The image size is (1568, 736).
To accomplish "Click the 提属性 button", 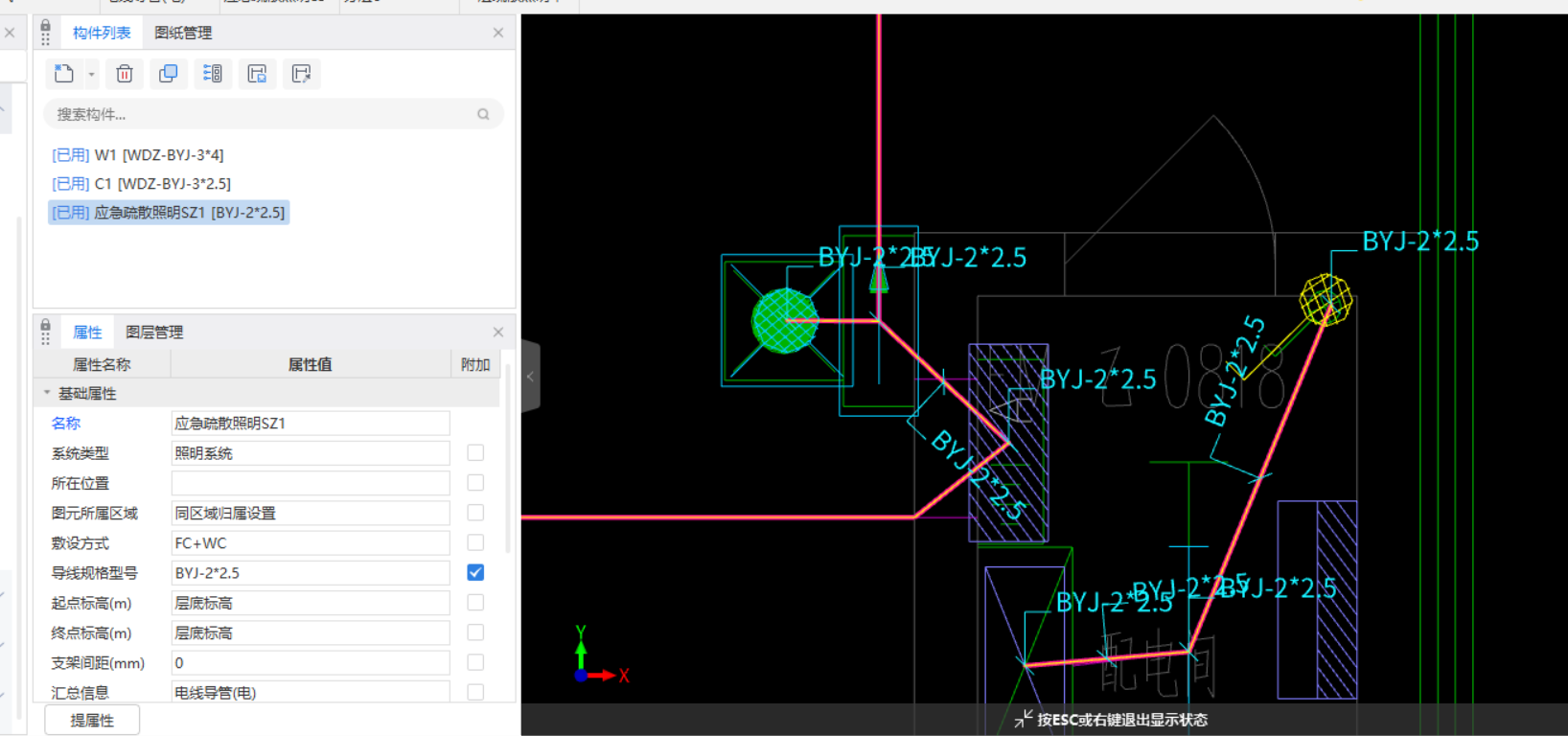I will pyautogui.click(x=92, y=720).
